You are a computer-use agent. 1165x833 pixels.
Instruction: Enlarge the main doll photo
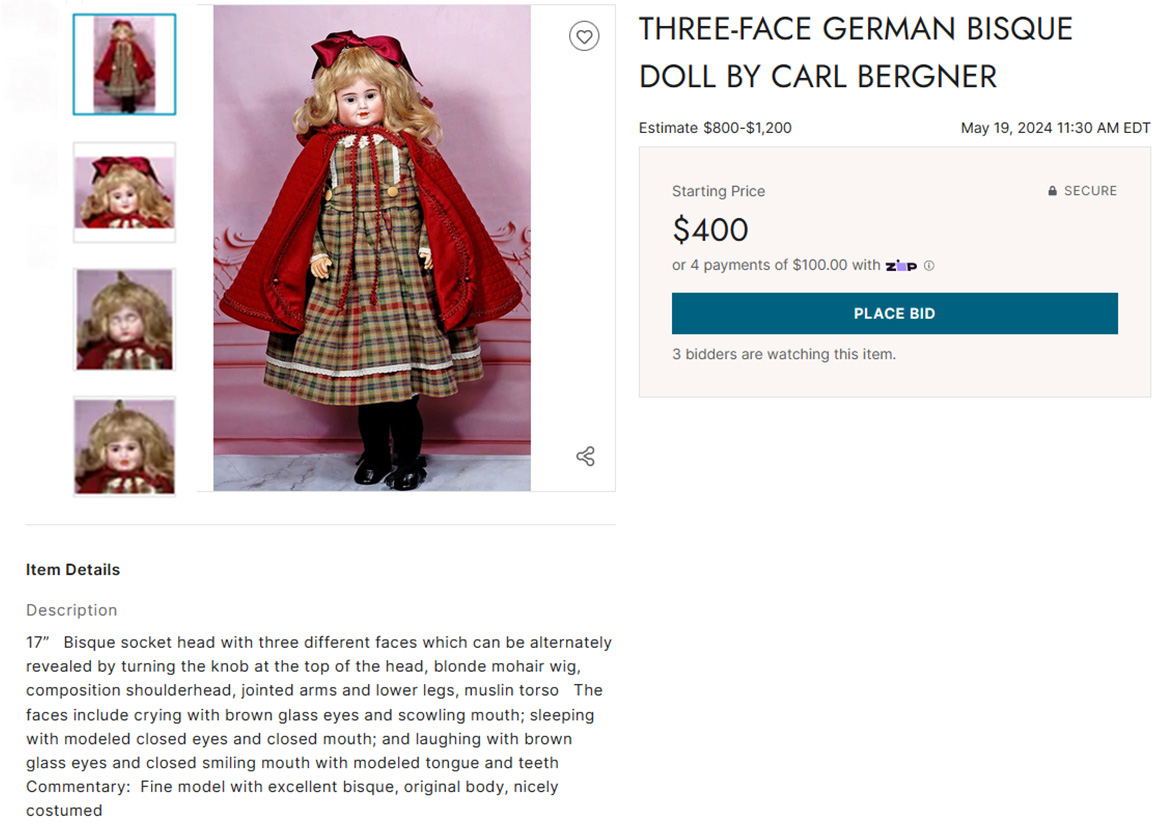coord(371,249)
